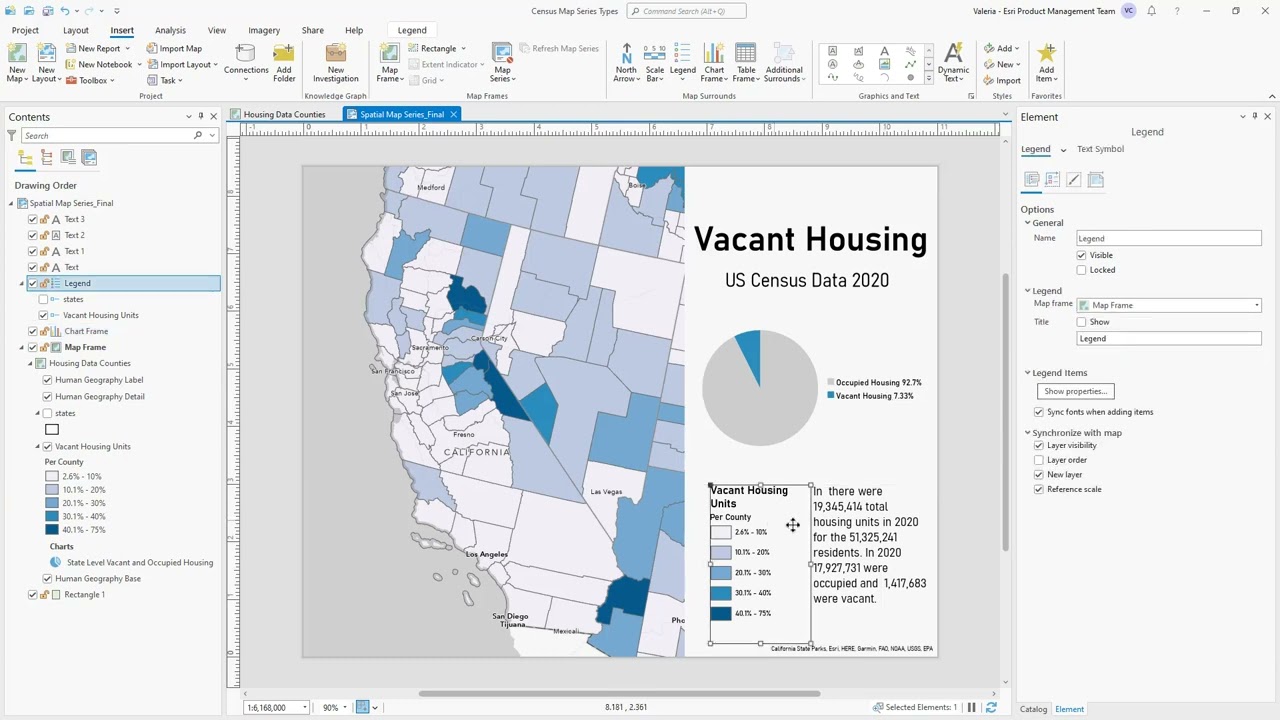
Task: Click the Import styles button
Action: coord(1002,81)
